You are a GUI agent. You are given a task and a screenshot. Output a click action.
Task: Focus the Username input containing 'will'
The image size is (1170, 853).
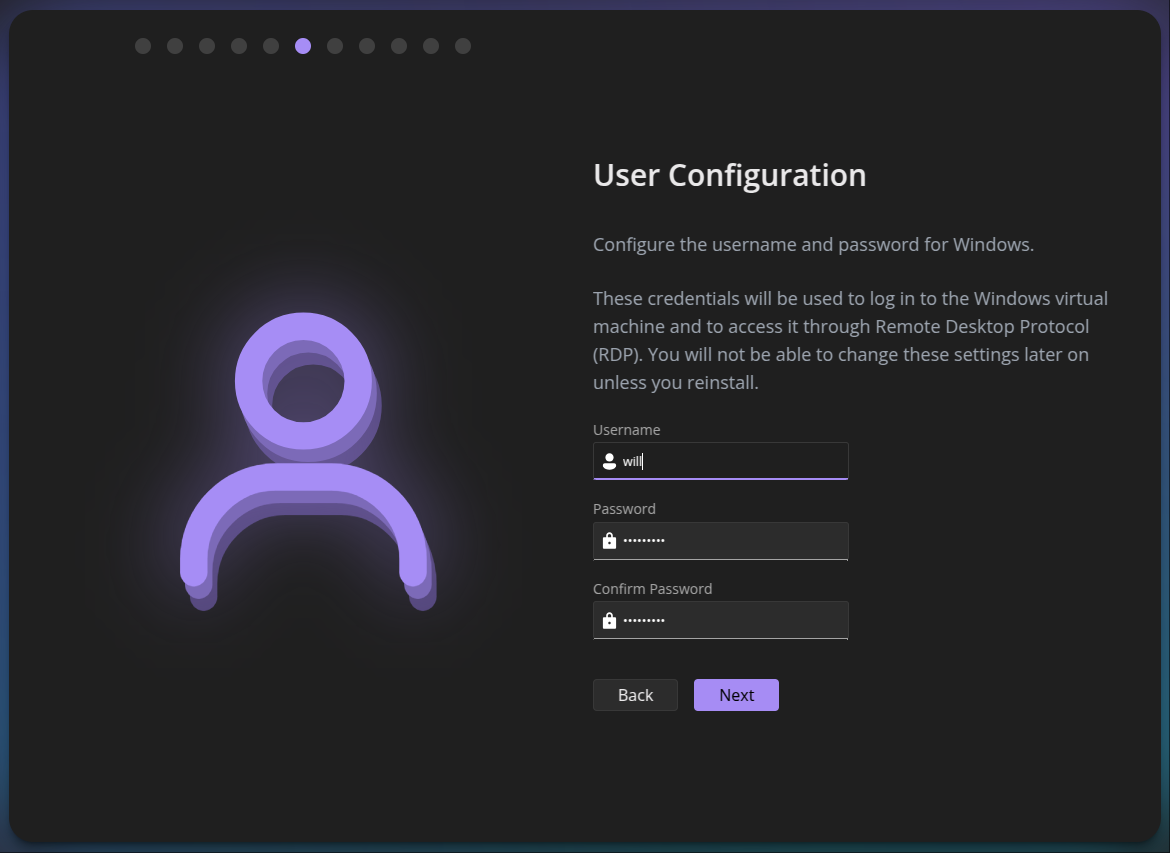click(732, 461)
